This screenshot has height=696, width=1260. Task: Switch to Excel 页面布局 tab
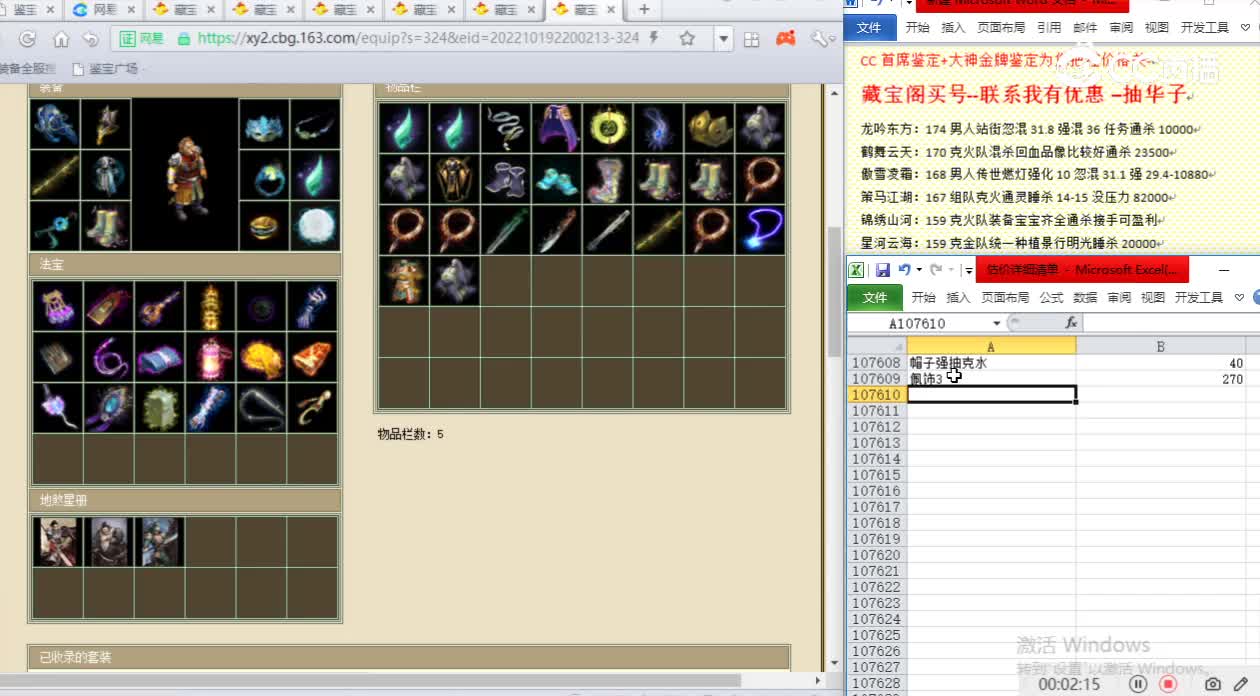tap(1005, 297)
